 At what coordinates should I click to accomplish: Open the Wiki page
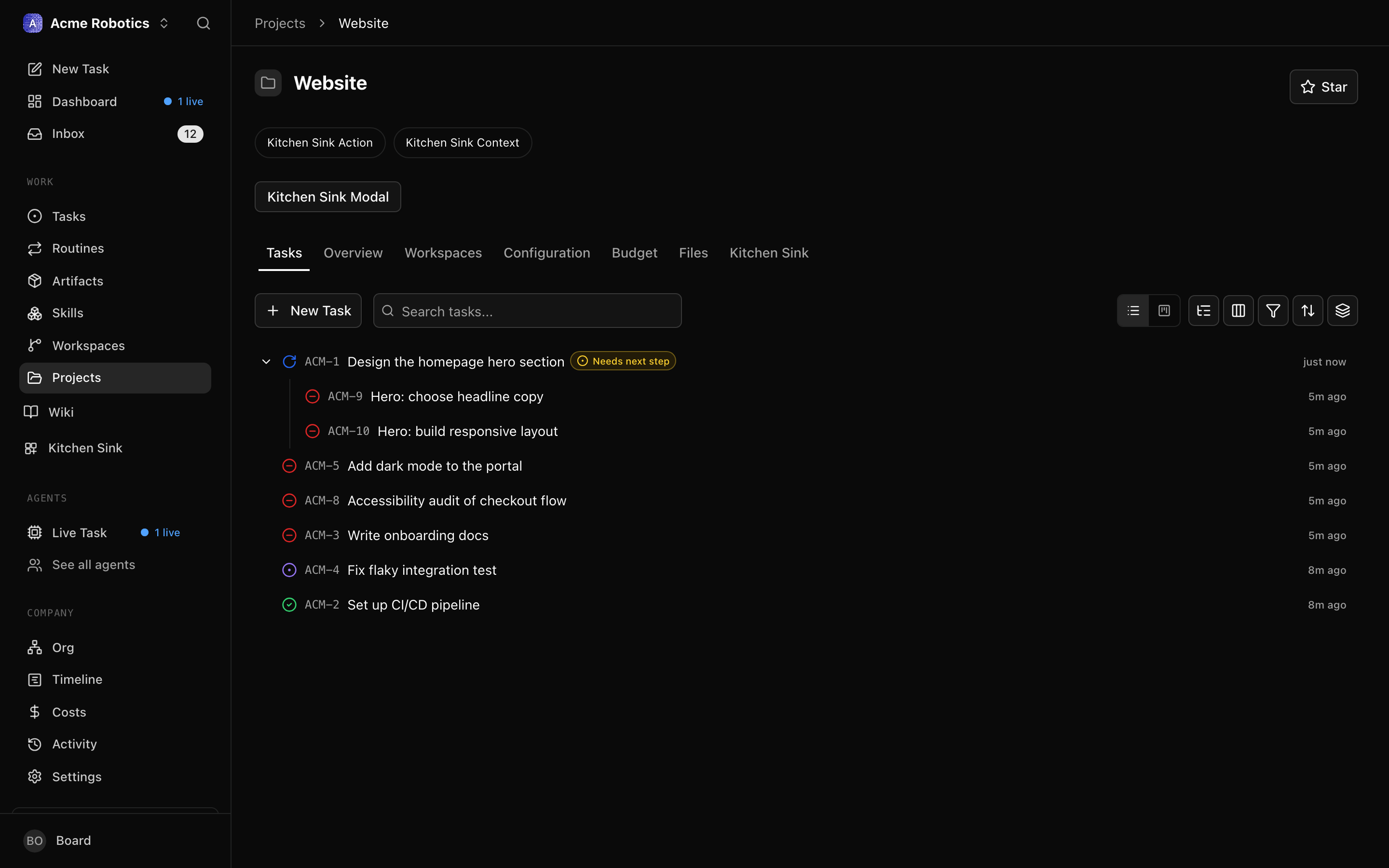115,412
